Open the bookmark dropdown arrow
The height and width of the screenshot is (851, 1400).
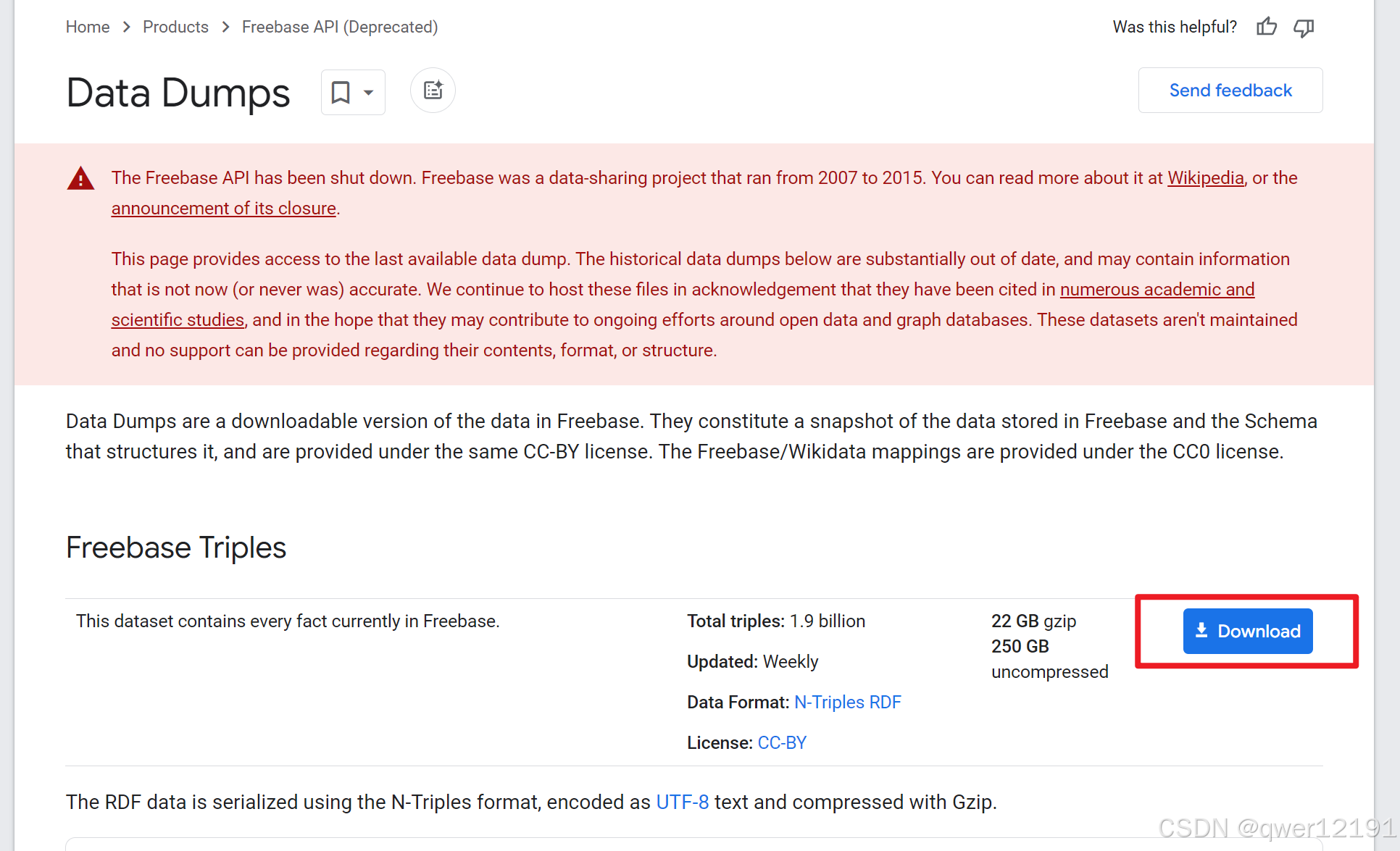(369, 93)
